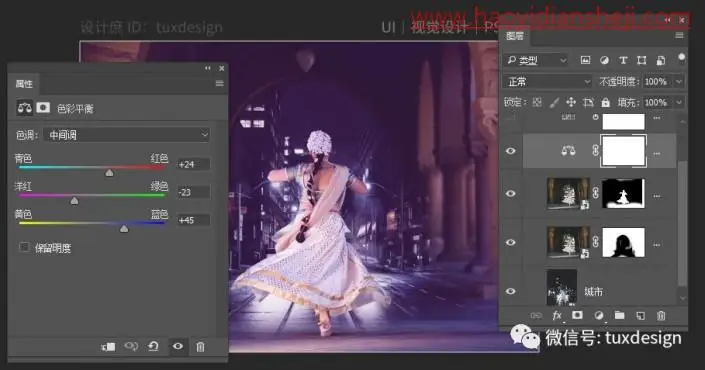
Task: Select the 城市 layer thumbnail
Action: click(x=562, y=288)
